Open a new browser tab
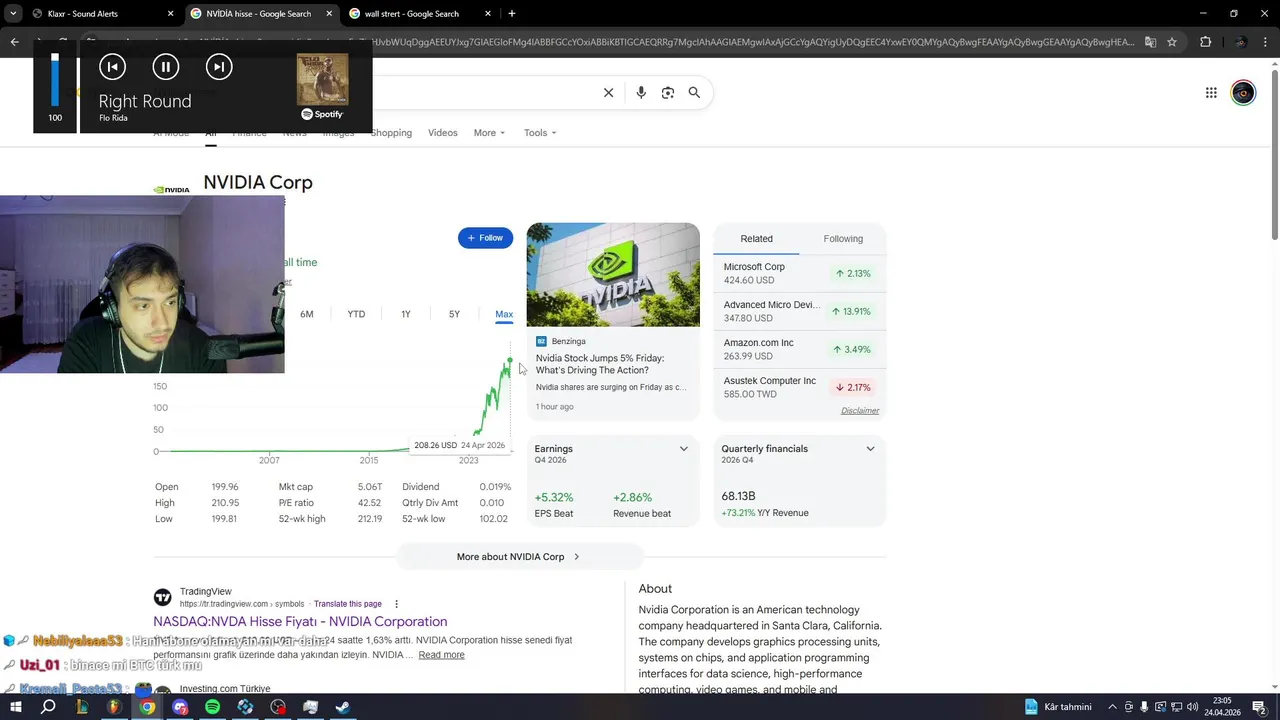 tap(512, 14)
